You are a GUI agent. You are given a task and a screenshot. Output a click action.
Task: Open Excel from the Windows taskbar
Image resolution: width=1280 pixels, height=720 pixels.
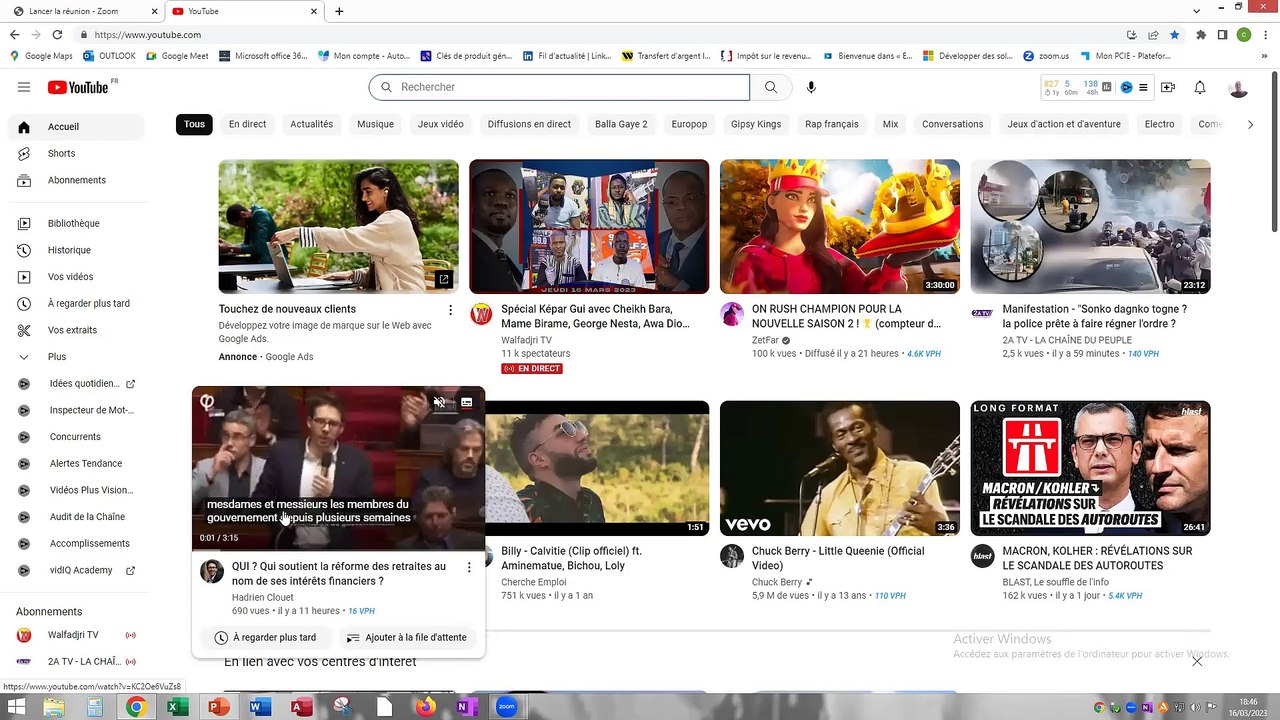pos(177,707)
